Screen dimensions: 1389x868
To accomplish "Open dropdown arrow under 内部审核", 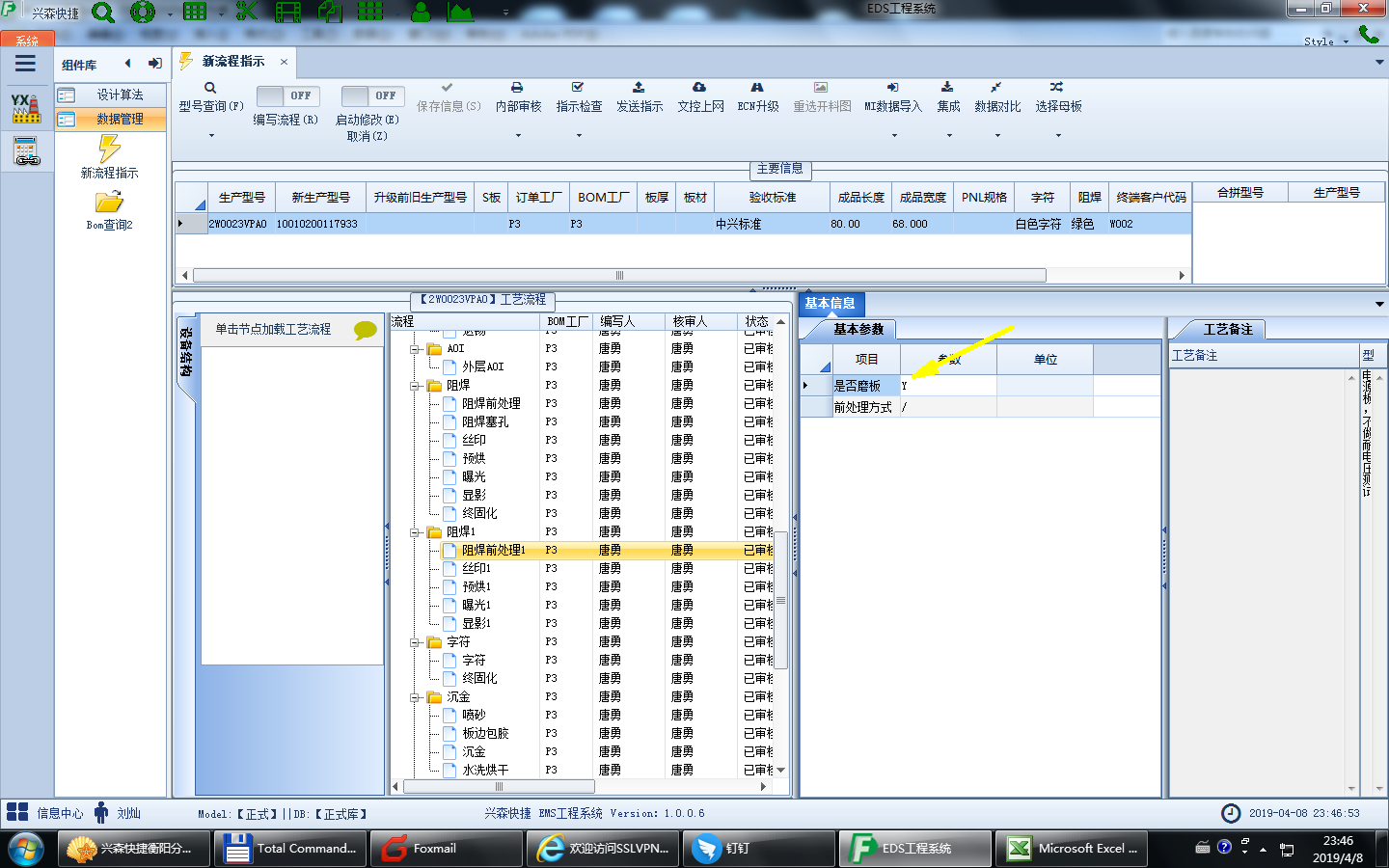I will [518, 136].
